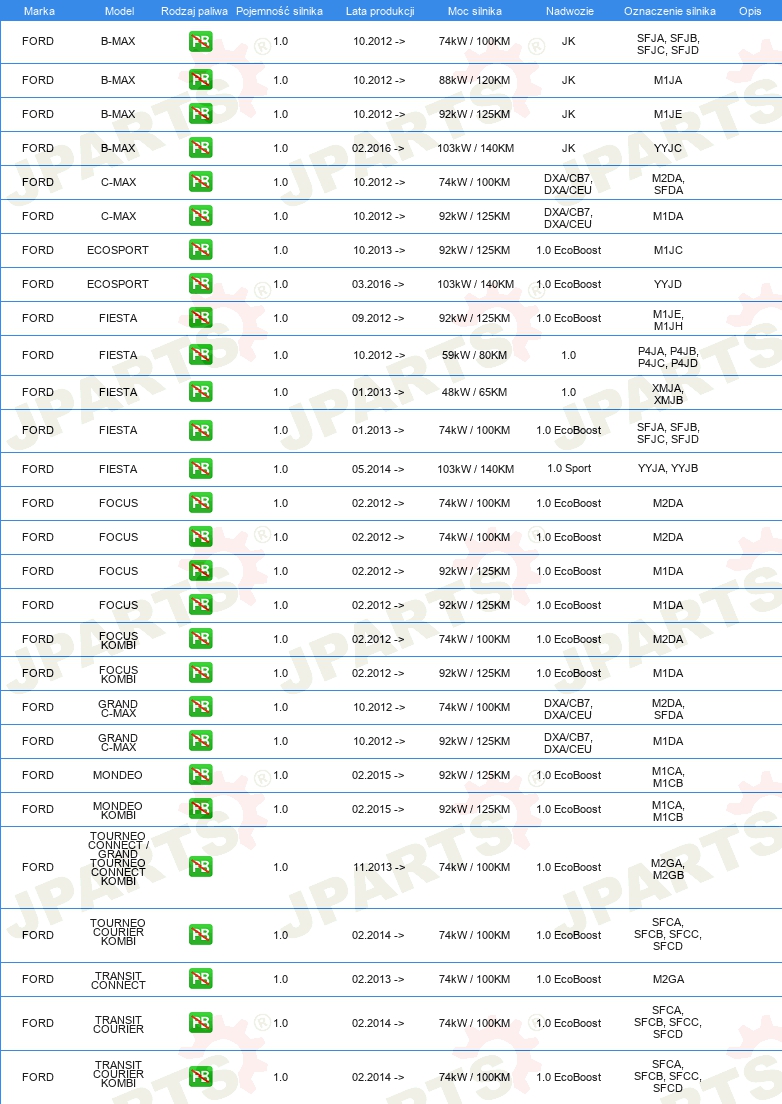Select the YYJD engine code cell
Image resolution: width=782 pixels, height=1104 pixels.
(x=668, y=284)
